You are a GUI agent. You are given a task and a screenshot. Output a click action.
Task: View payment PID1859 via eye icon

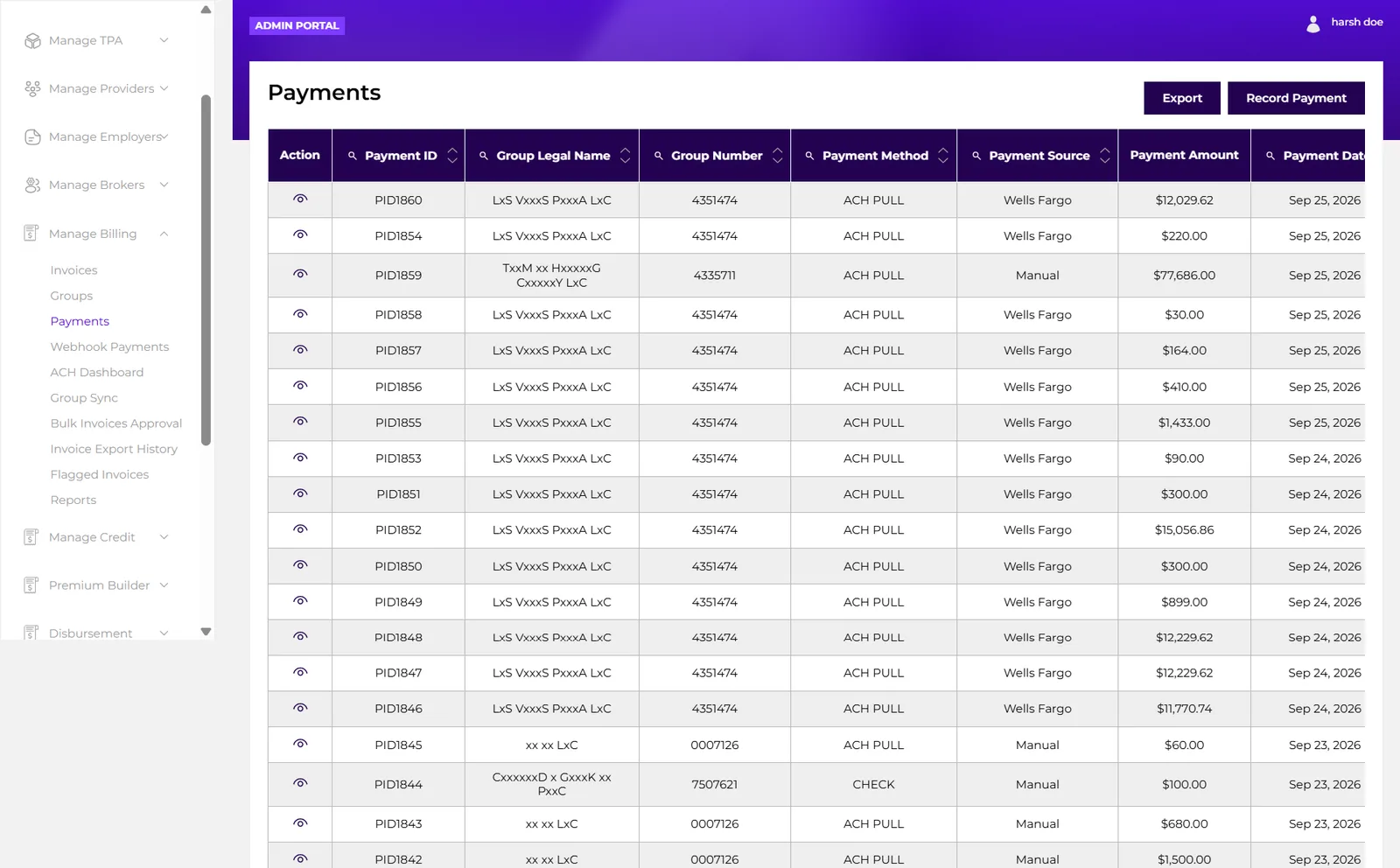pyautogui.click(x=300, y=274)
